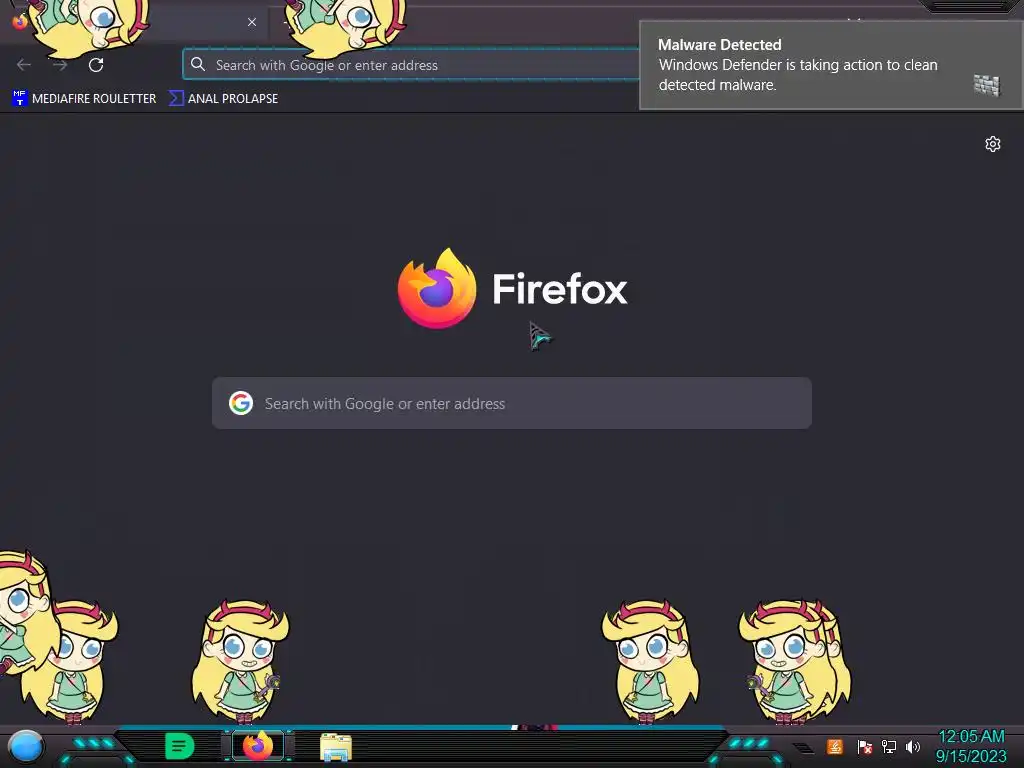This screenshot has width=1024, height=768.
Task: Focus the top address bar field
Action: (411, 65)
